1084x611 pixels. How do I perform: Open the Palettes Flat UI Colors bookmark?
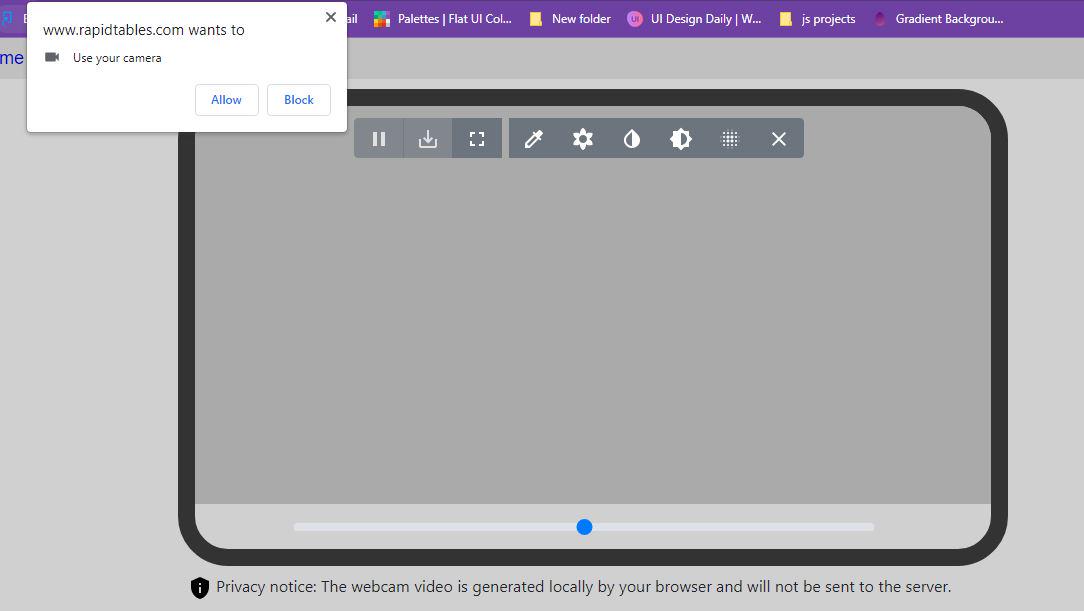click(442, 19)
